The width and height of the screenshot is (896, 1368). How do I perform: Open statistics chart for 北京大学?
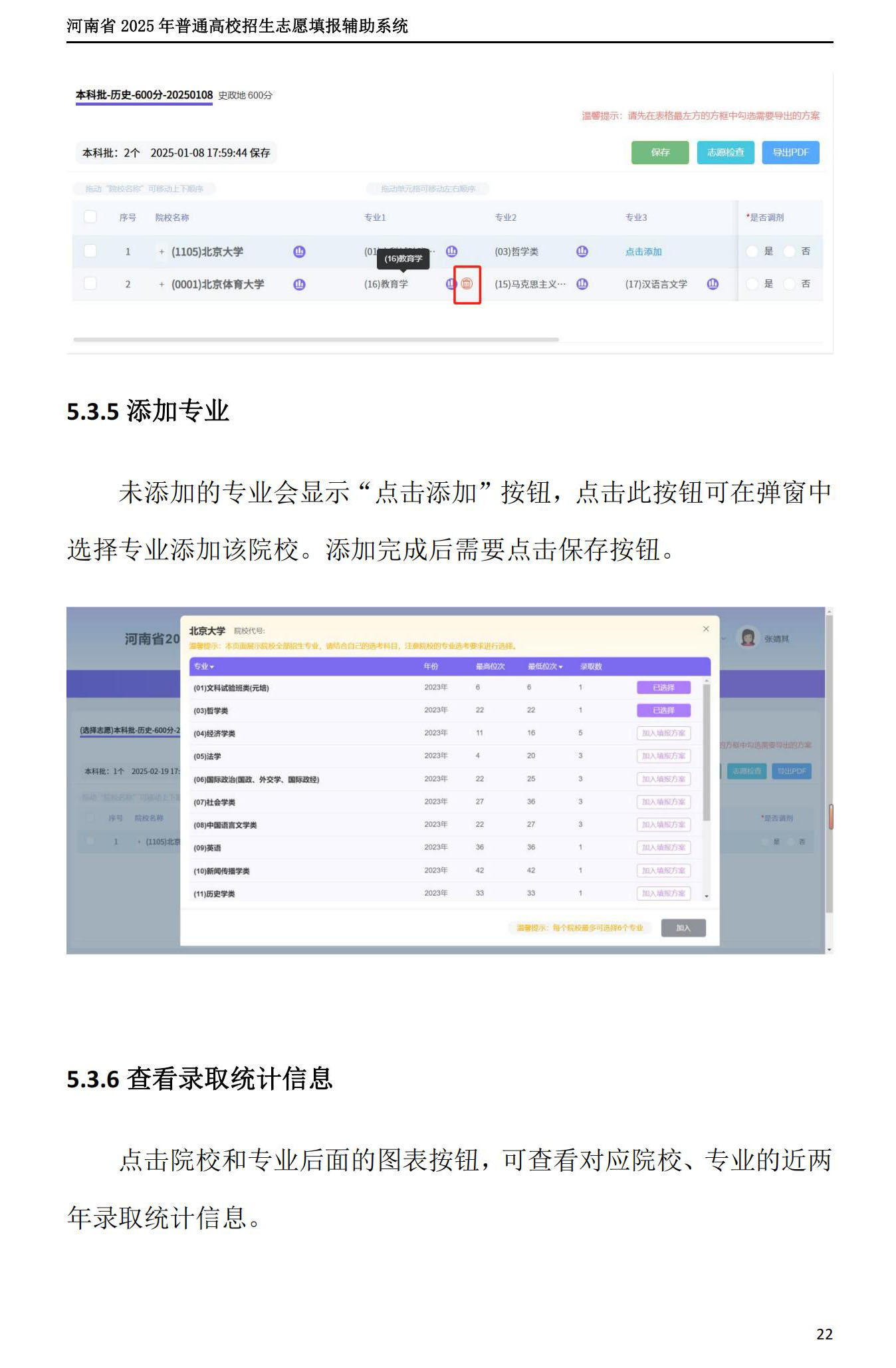pos(299,251)
